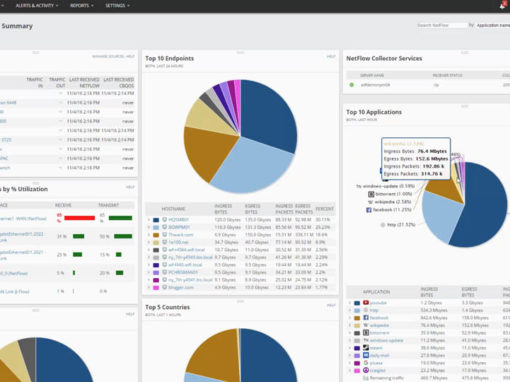Click the Steam icon in applications table
510x382 pixels.
tap(366, 348)
